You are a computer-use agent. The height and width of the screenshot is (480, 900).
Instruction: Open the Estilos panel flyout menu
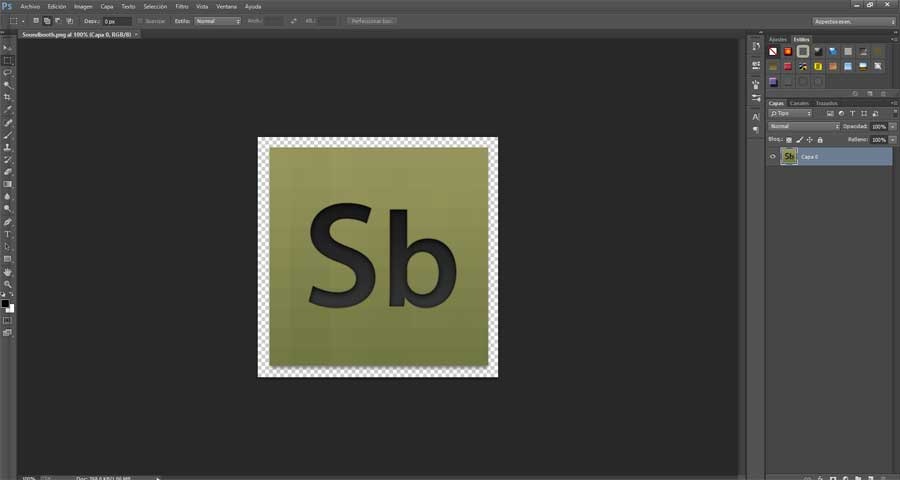(x=894, y=40)
